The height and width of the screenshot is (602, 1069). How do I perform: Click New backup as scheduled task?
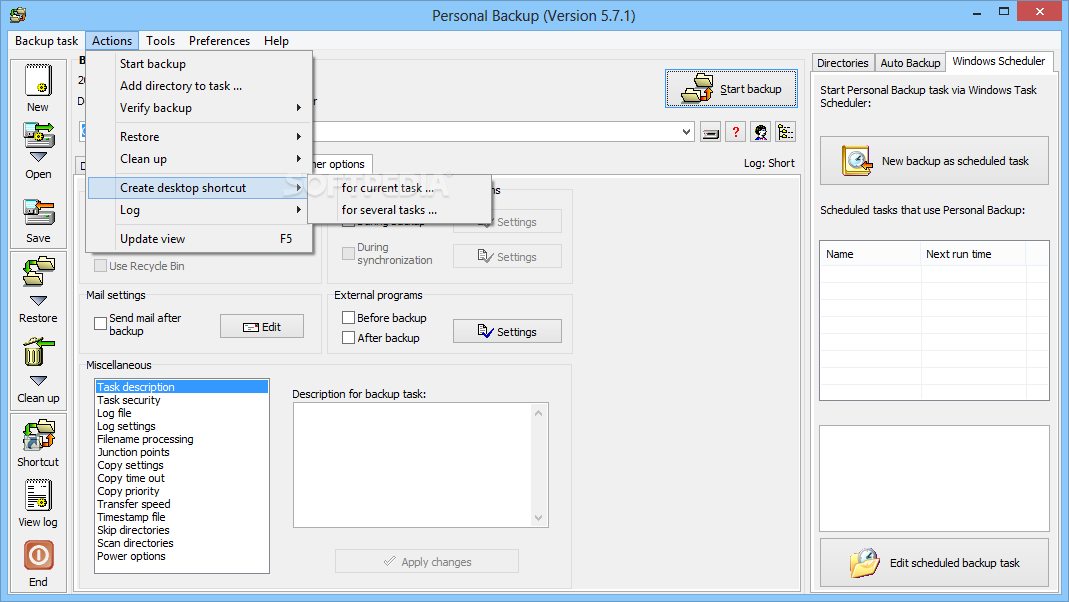934,161
